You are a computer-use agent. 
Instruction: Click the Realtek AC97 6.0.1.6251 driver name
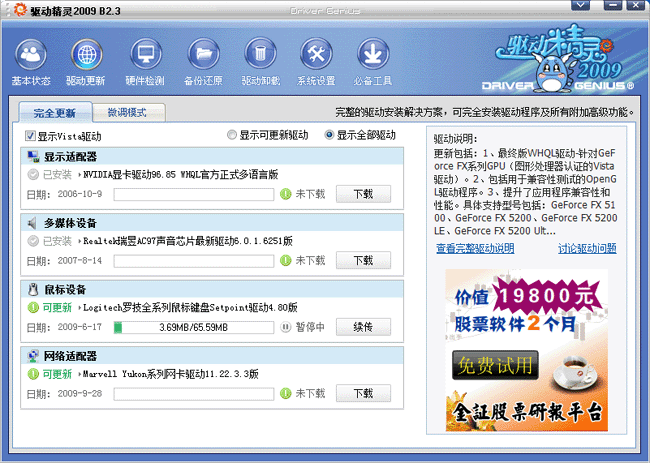pos(188,241)
